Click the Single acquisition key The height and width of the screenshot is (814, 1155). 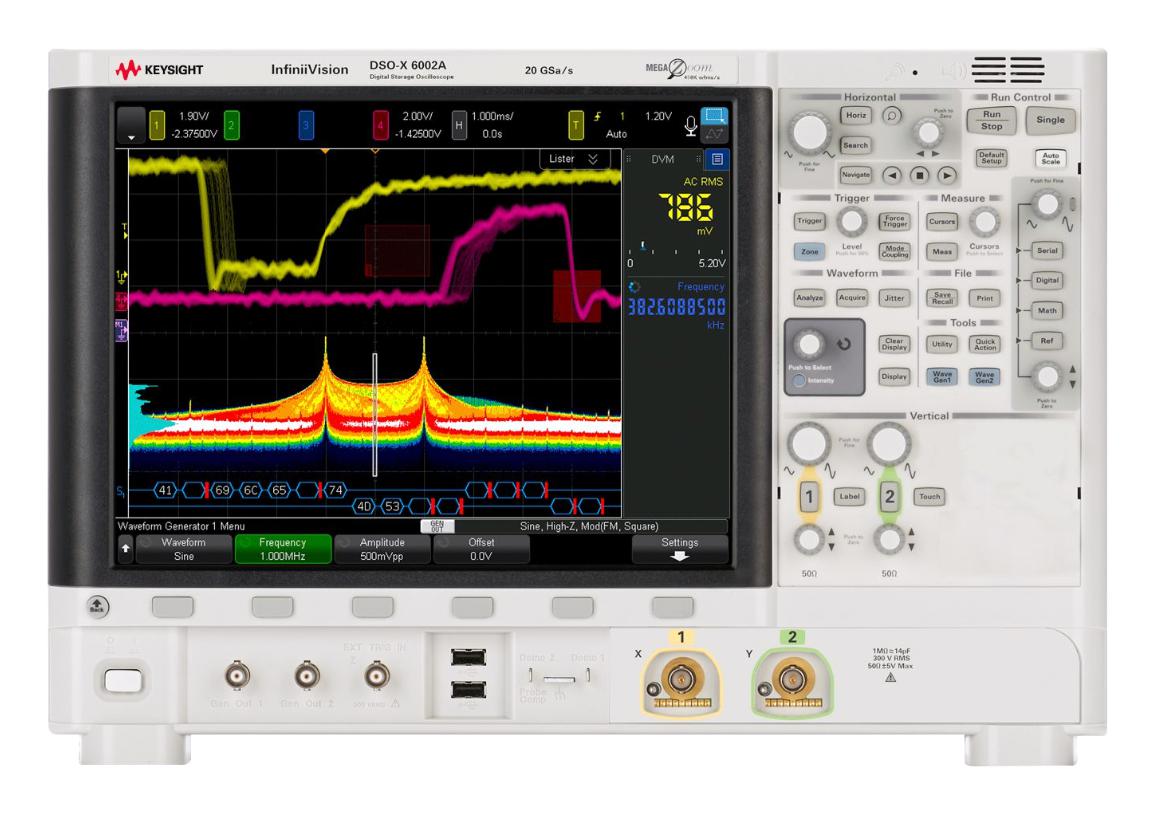click(x=1050, y=120)
